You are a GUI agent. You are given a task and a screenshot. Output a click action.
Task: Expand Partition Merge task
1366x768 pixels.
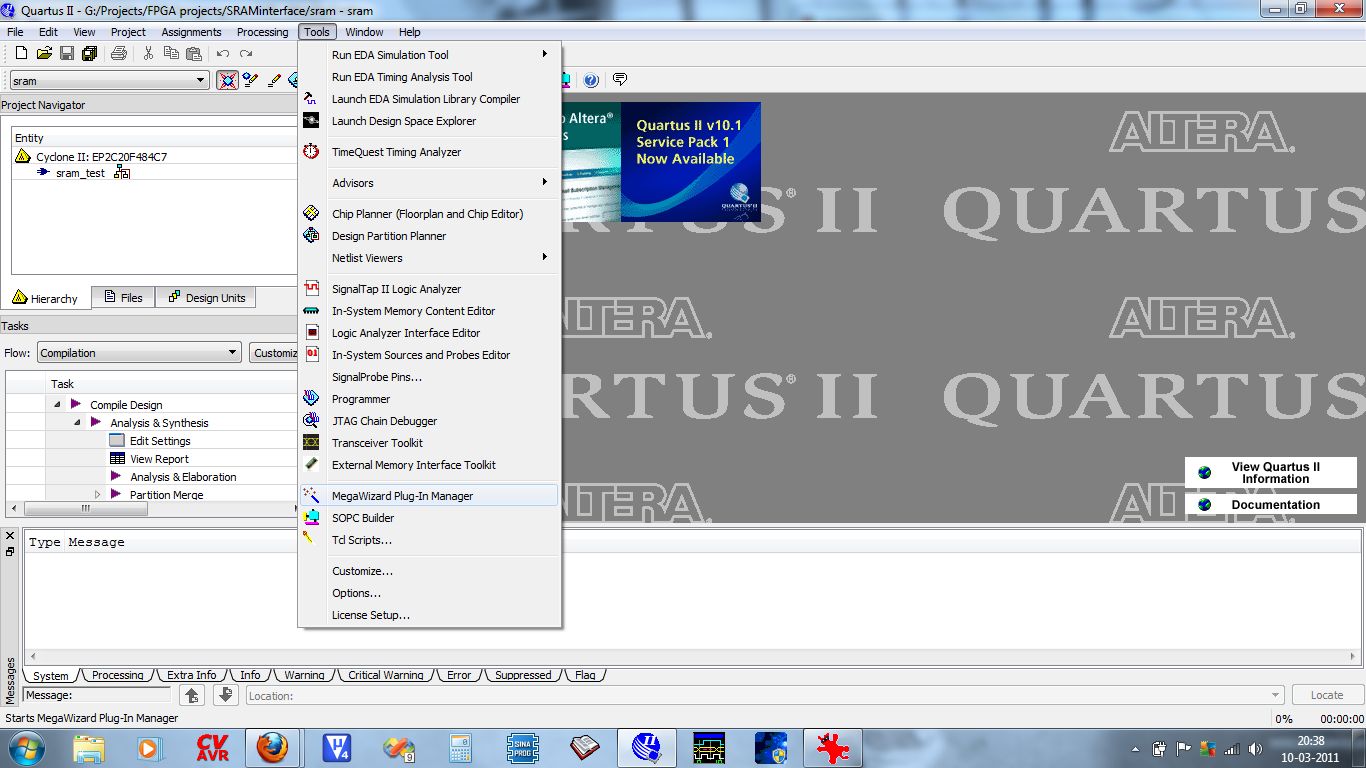point(97,494)
